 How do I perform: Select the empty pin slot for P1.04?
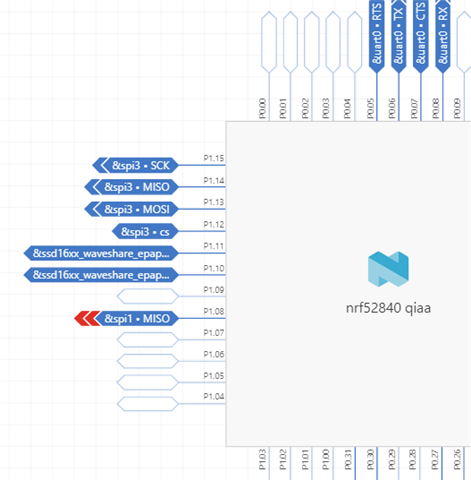[x=148, y=404]
